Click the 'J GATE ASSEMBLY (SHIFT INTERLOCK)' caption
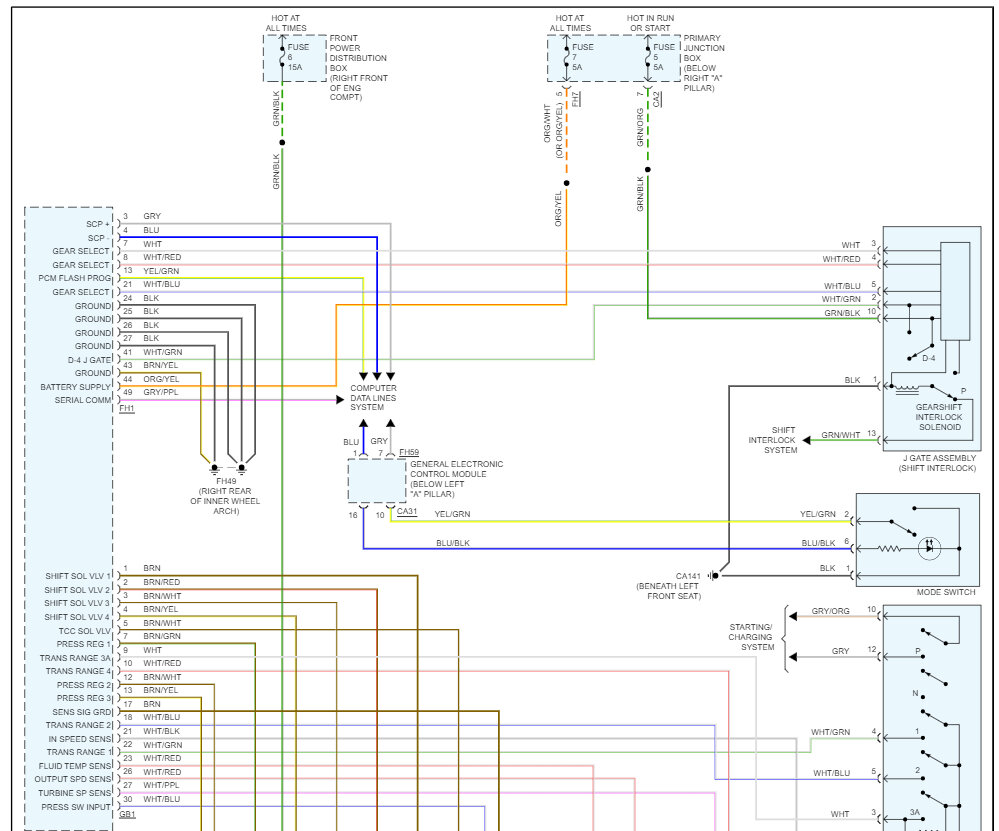The image size is (999, 831). coord(938,463)
